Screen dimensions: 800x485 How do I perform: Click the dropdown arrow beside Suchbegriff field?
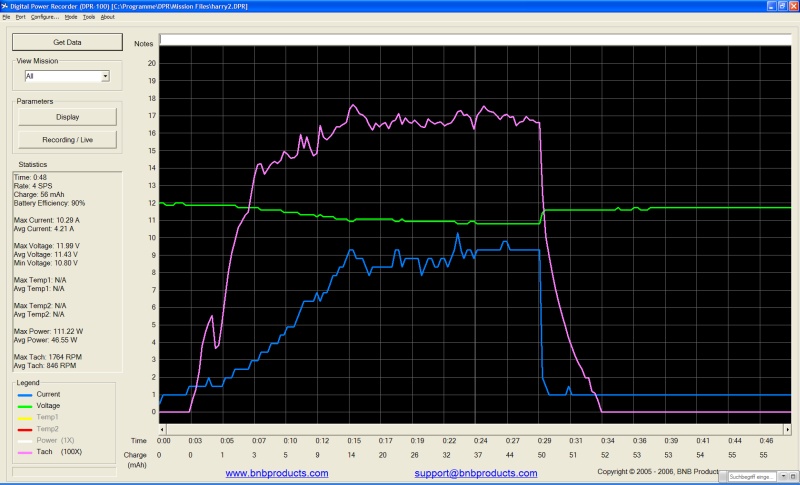pos(784,476)
